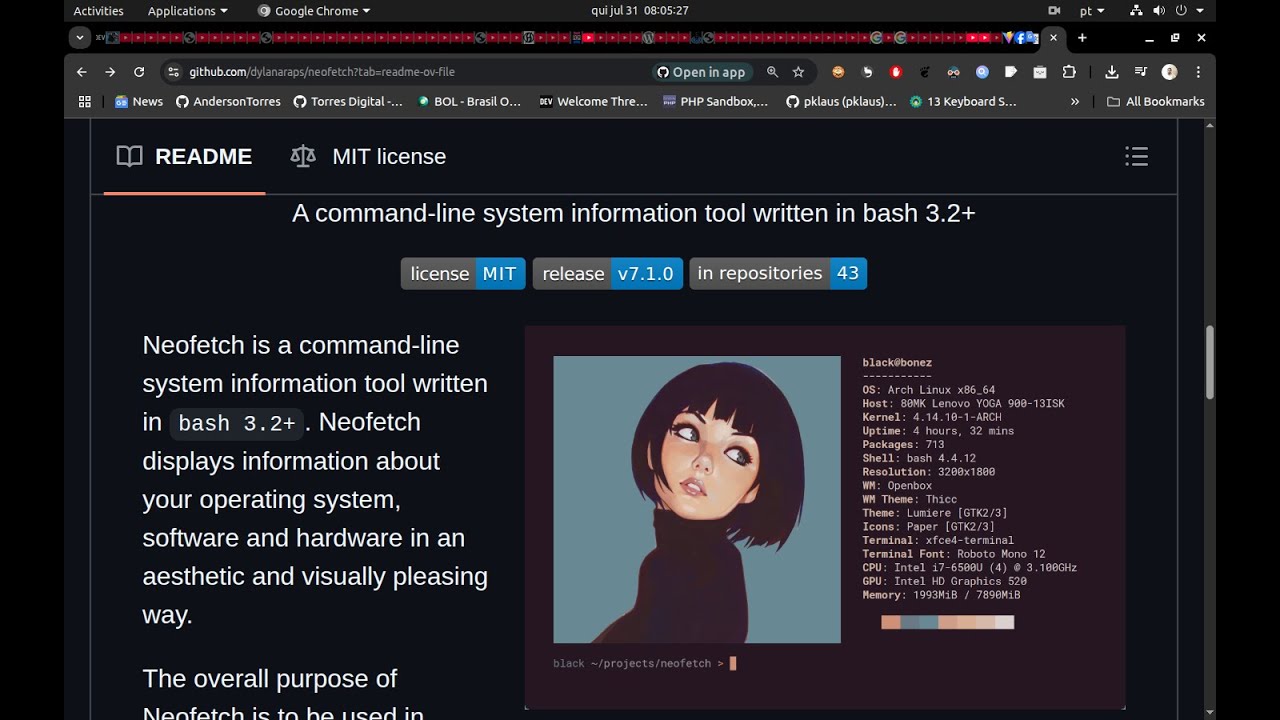Open the AndersonTorres bookmark
This screenshot has width=1280, height=720.
[228, 101]
